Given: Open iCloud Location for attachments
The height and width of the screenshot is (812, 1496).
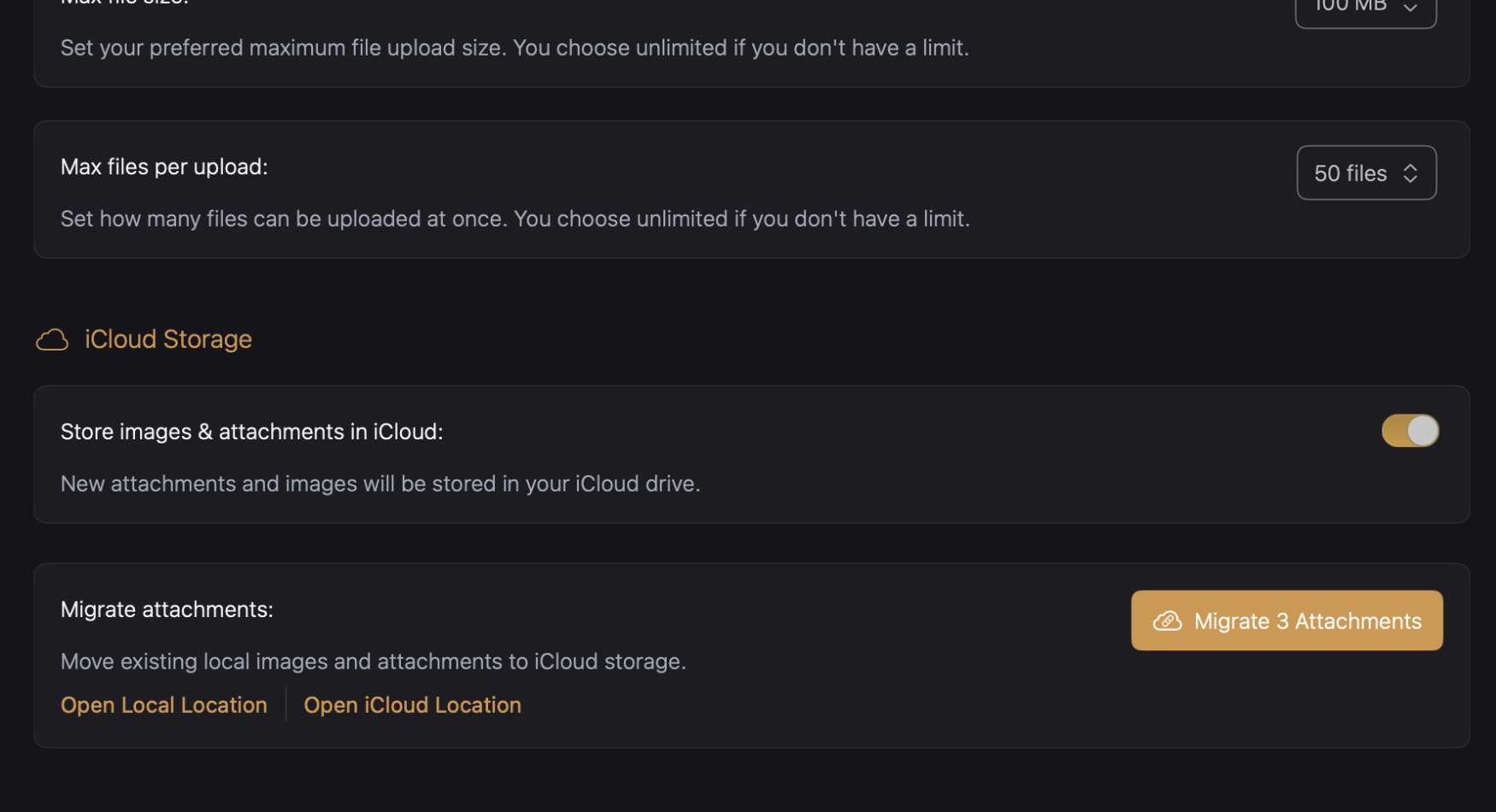Looking at the screenshot, I should pyautogui.click(x=412, y=704).
